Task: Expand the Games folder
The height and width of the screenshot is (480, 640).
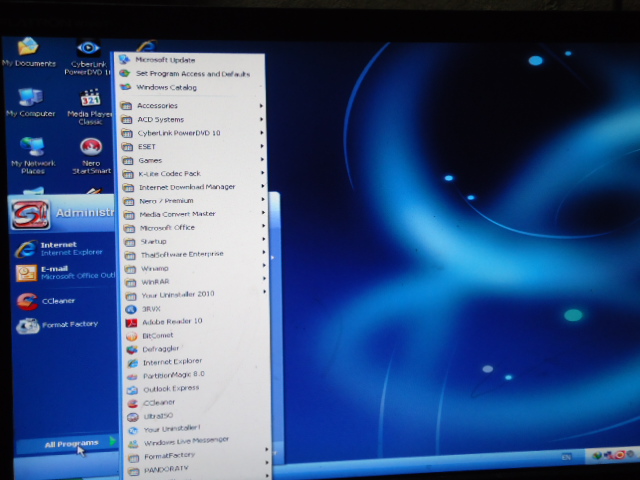Action: pos(193,160)
